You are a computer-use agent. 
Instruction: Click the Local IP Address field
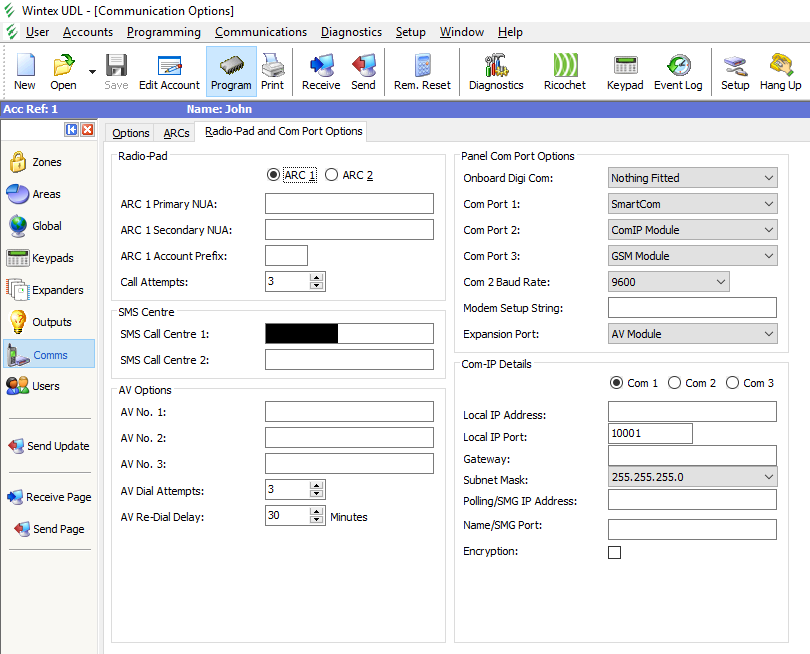point(692,412)
